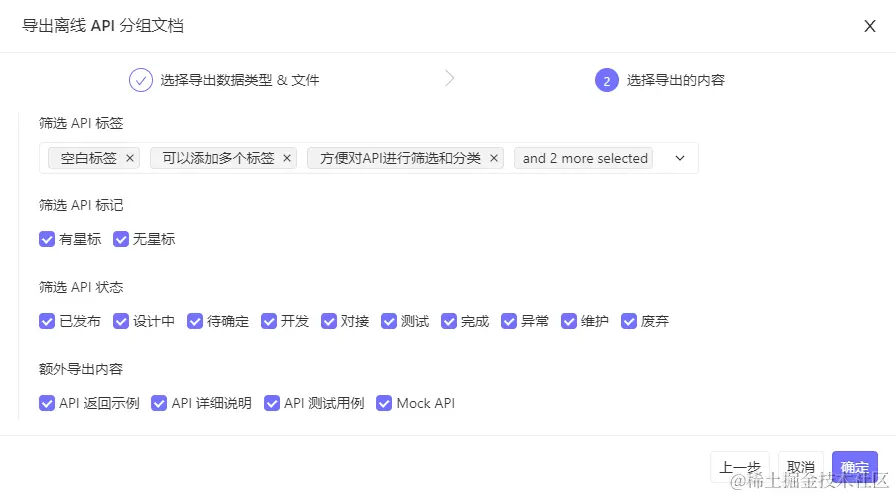Remove the 方便对API进行筛选和分类 tag

coord(494,158)
